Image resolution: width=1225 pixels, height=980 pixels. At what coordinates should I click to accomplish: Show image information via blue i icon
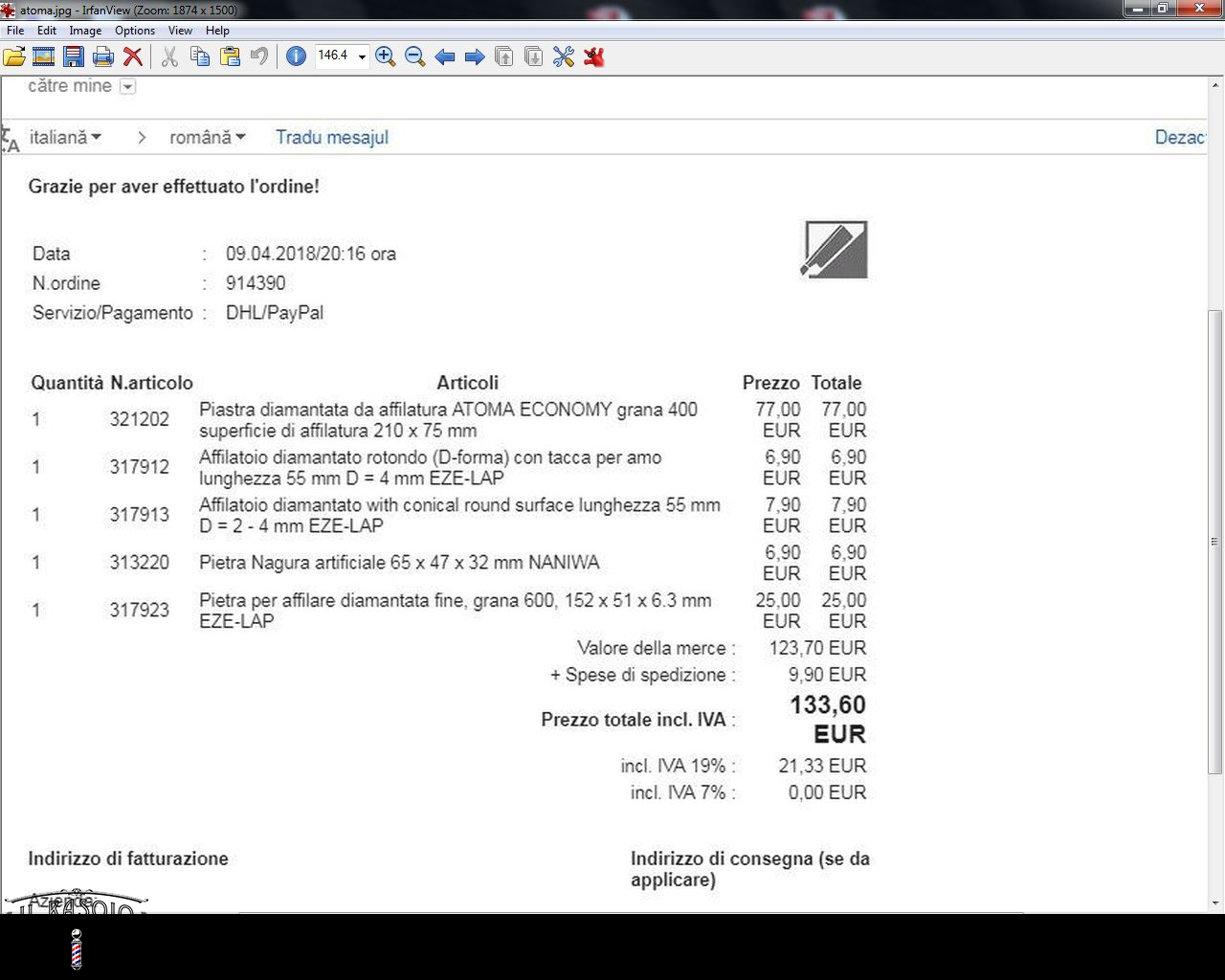tap(297, 56)
